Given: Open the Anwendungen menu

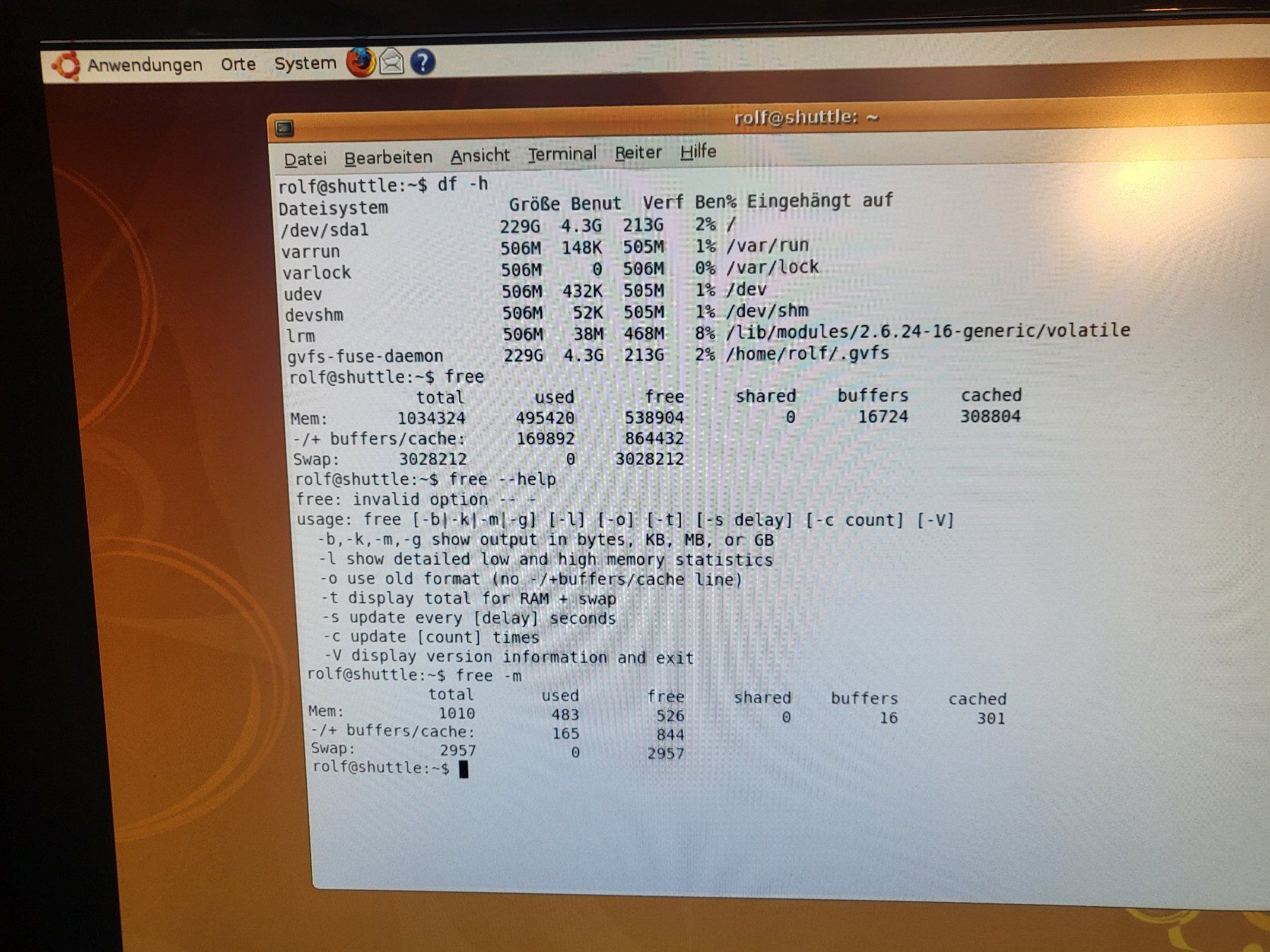Looking at the screenshot, I should 145,65.
